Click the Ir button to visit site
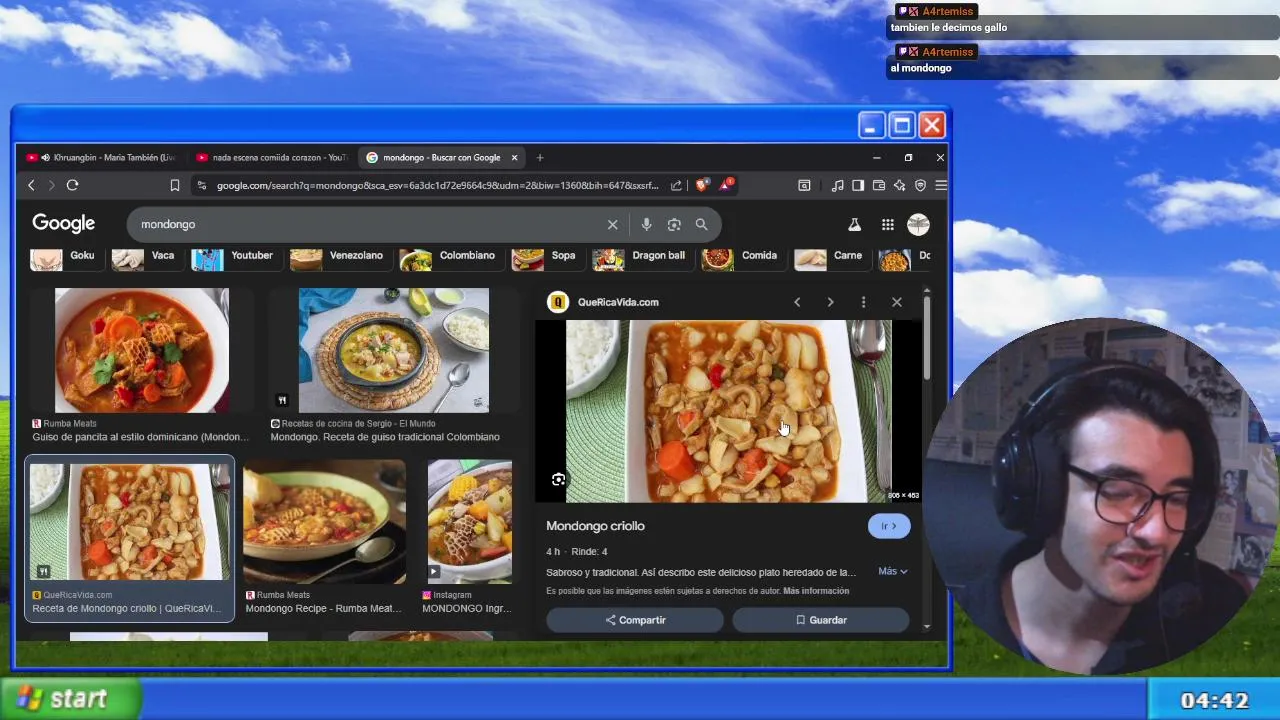1280x720 pixels. click(889, 526)
